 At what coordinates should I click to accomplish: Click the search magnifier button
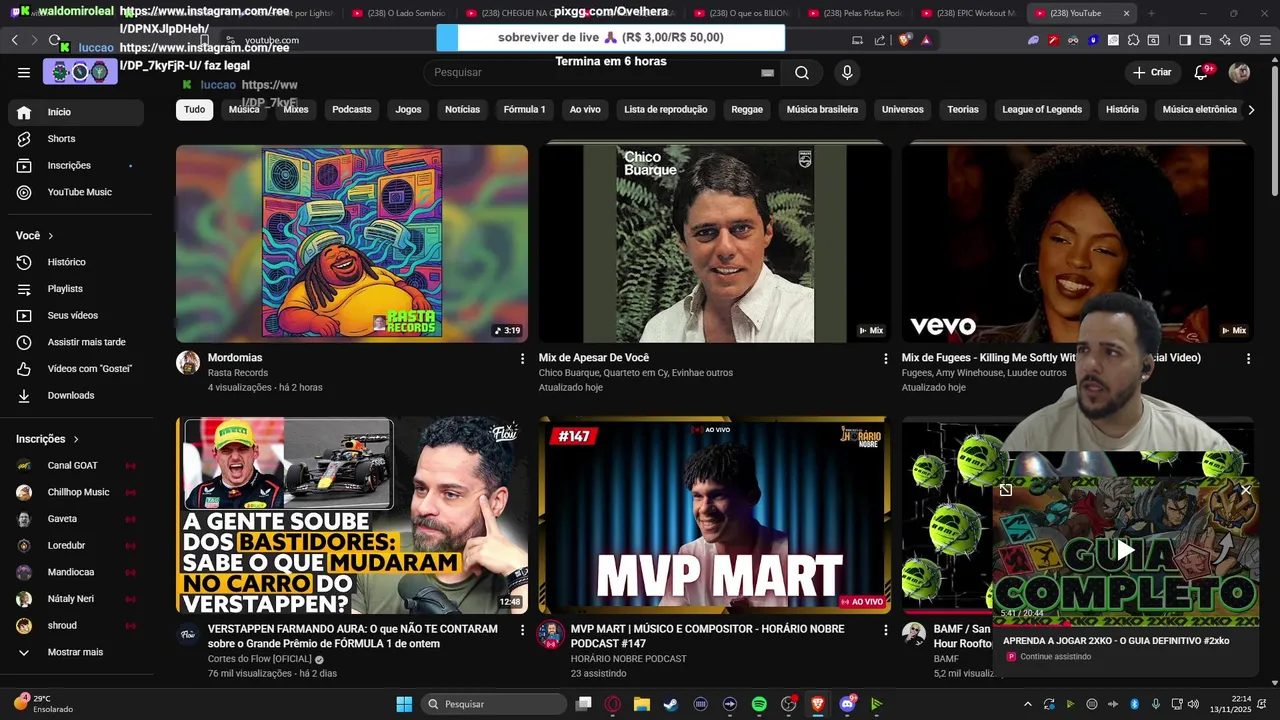(802, 72)
